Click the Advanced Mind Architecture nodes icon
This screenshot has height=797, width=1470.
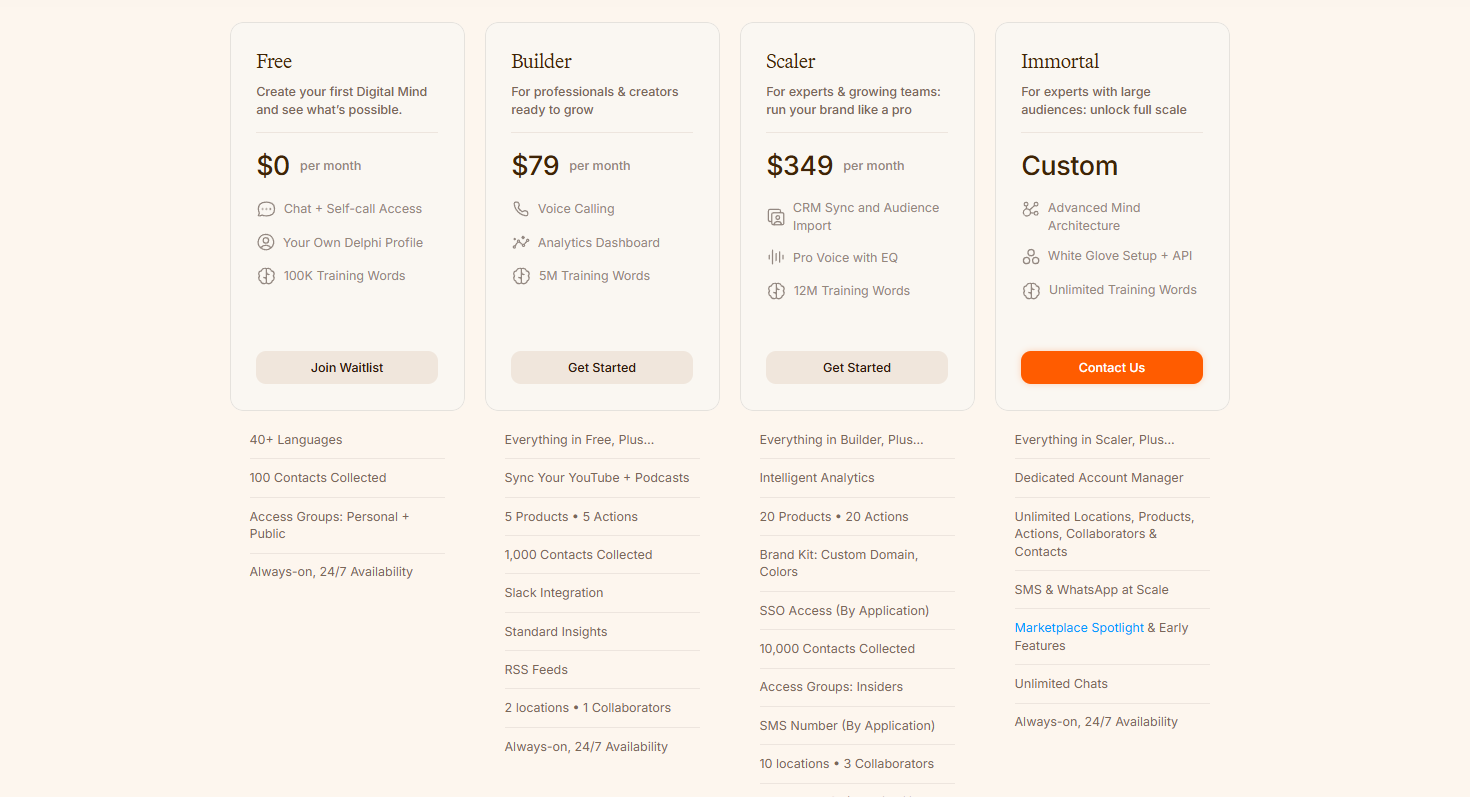(x=1031, y=209)
